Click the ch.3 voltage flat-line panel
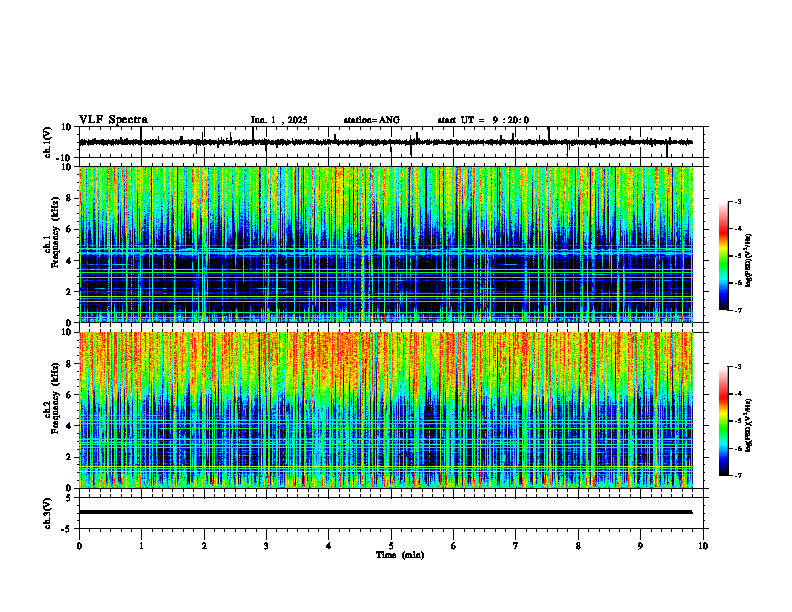Image resolution: width=792 pixels, height=612 pixels. coord(393,513)
